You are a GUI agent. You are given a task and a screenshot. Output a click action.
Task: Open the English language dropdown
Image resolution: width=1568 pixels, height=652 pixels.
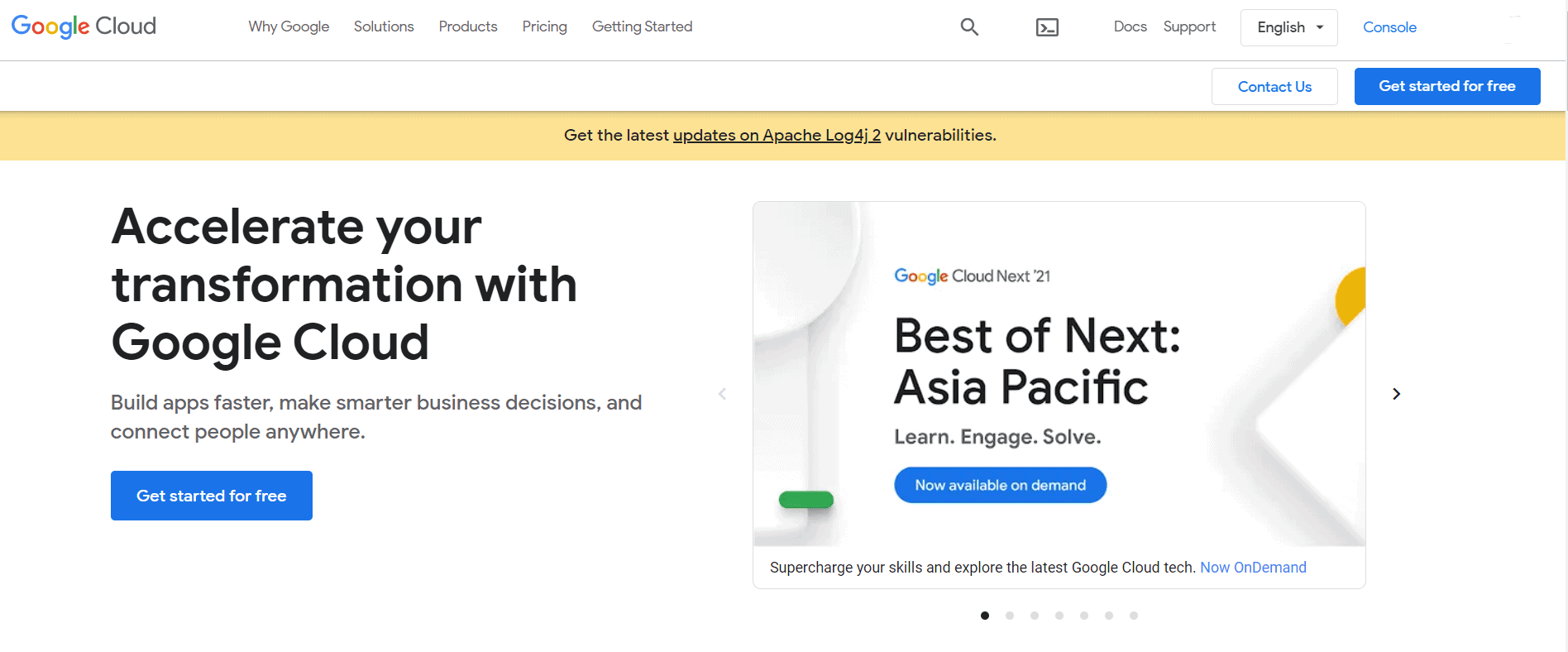(1288, 27)
